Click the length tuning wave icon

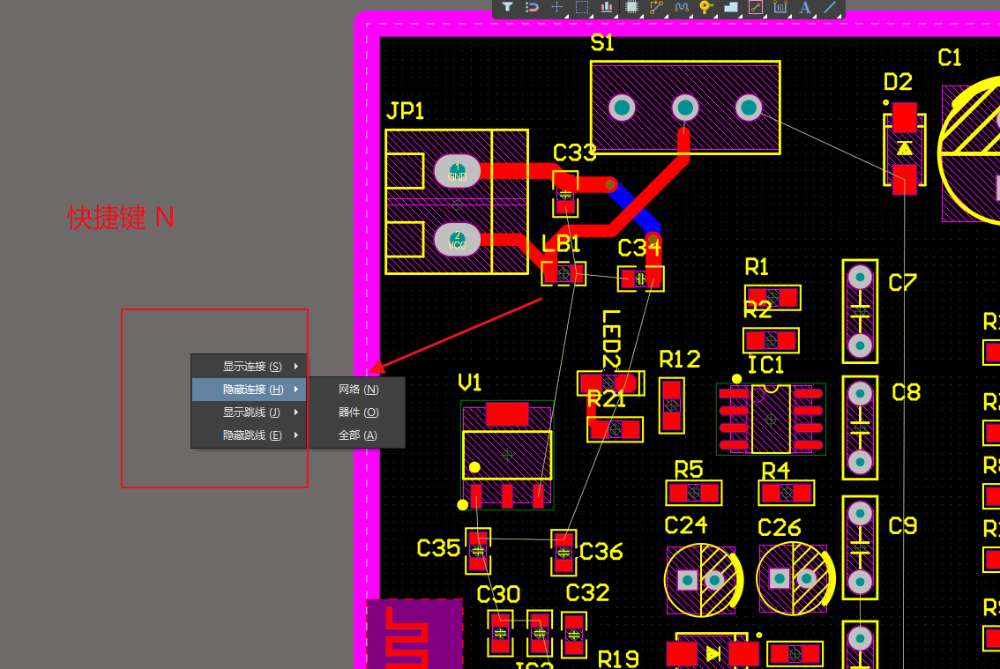[682, 7]
